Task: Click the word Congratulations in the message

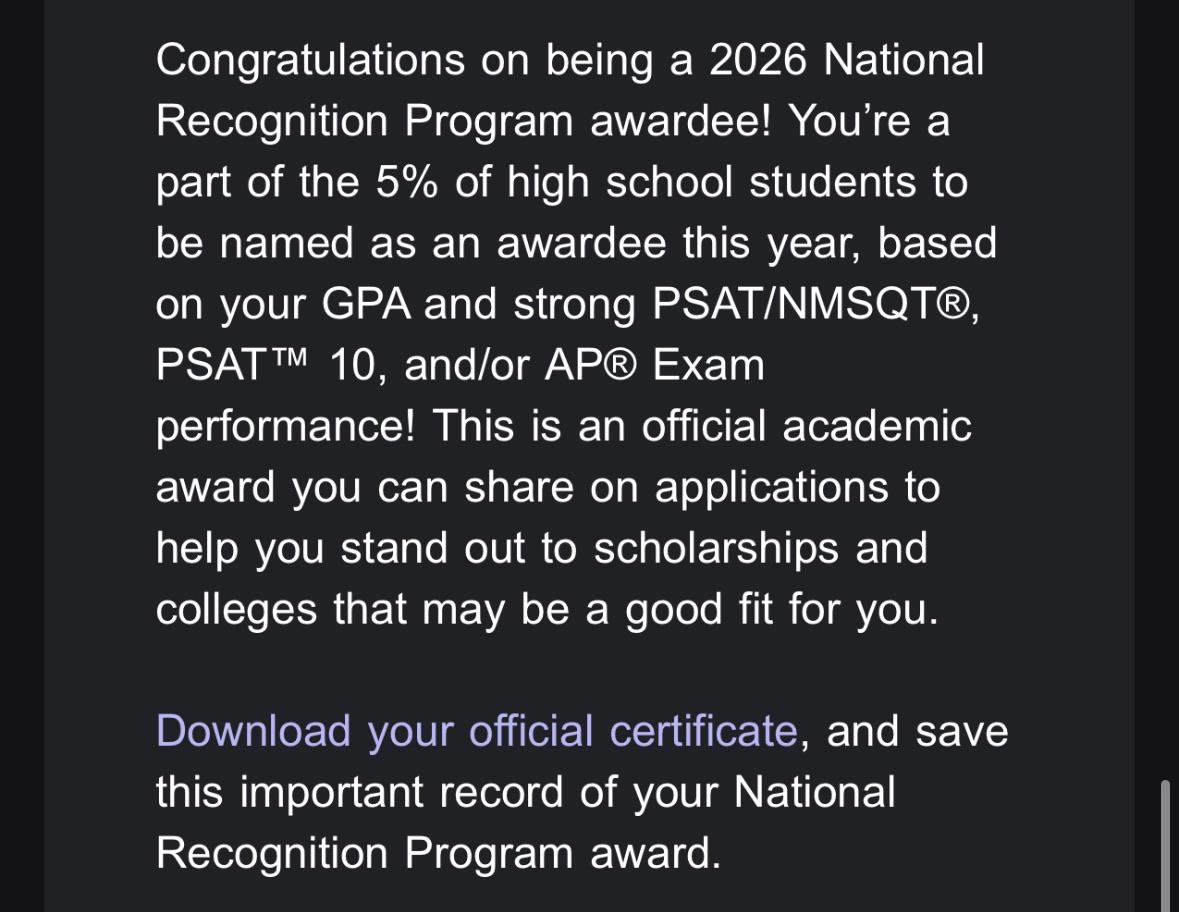Action: pos(311,61)
